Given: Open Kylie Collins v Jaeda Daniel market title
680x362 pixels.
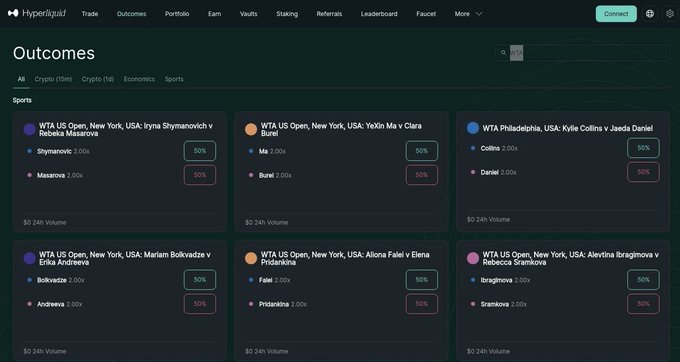Looking at the screenshot, I should click(x=568, y=128).
